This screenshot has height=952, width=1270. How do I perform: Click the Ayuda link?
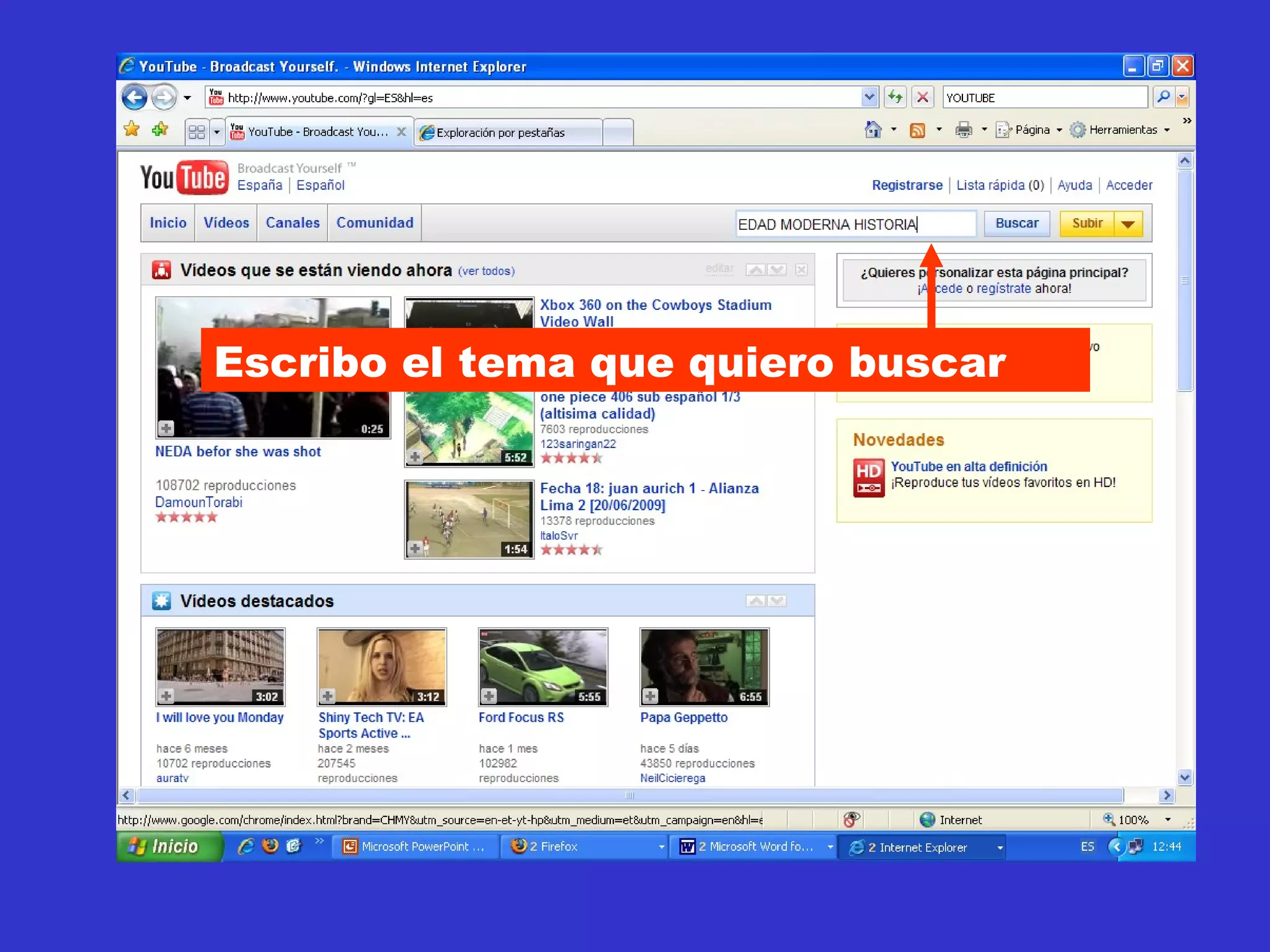(1075, 185)
